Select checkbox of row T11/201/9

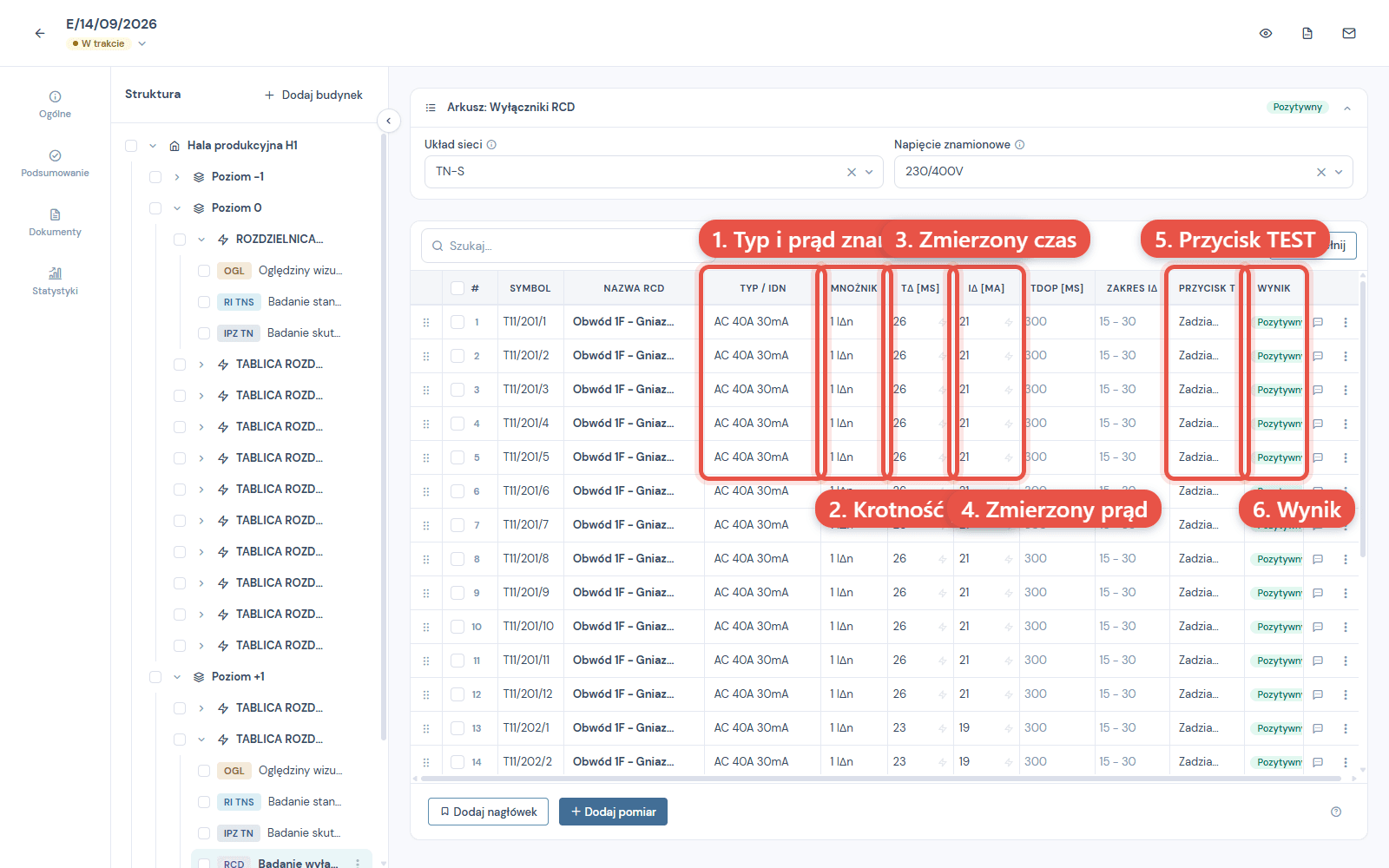(458, 593)
